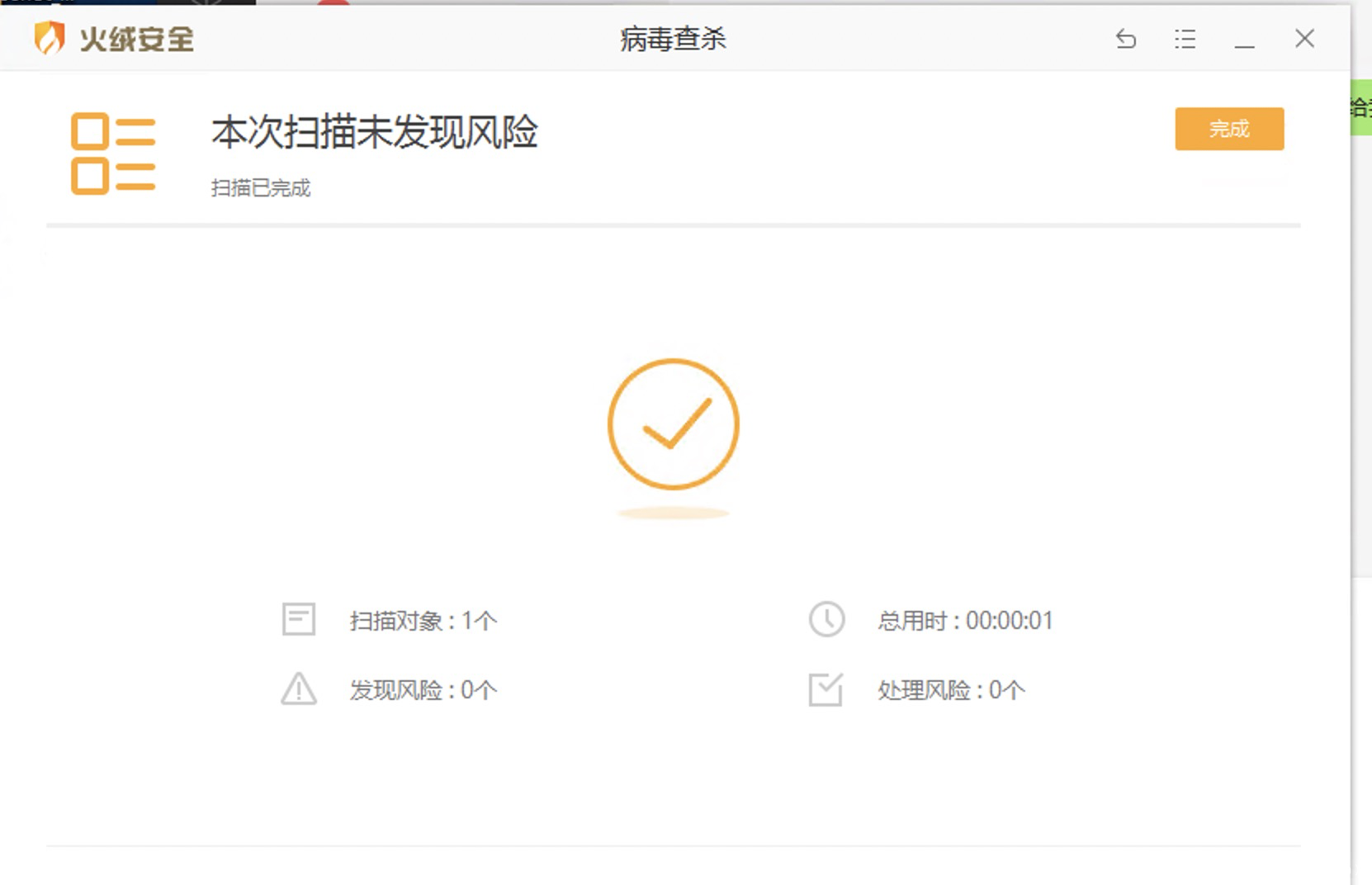Click the 扫描已完成 status text

coord(261,188)
